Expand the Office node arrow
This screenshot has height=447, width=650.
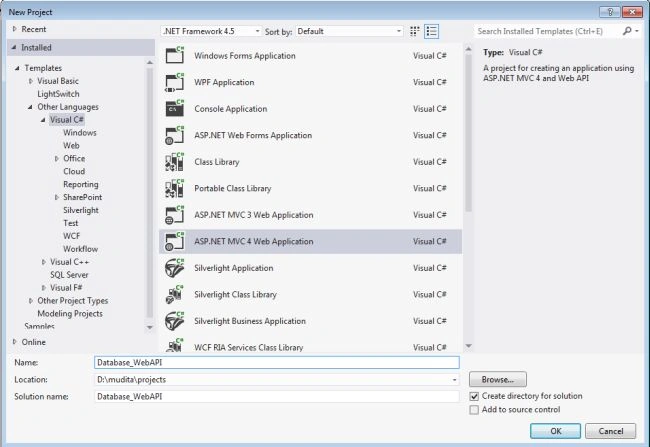click(x=57, y=158)
